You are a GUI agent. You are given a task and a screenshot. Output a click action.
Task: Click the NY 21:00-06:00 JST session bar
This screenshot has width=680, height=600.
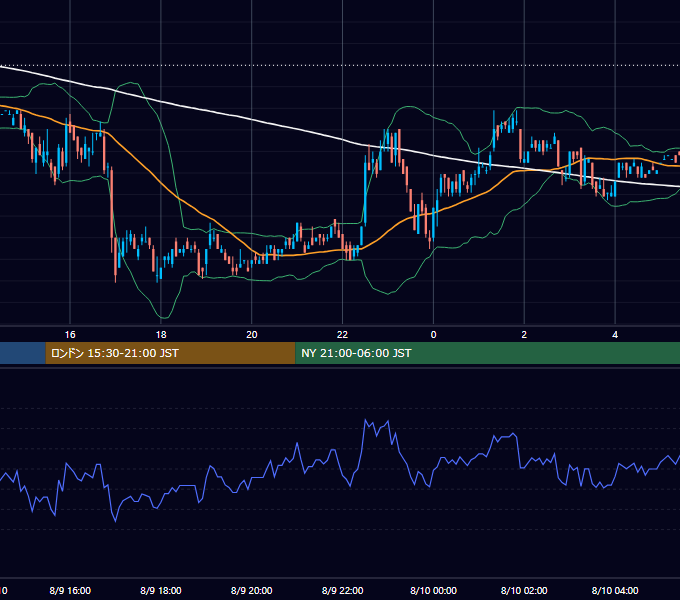coord(487,353)
